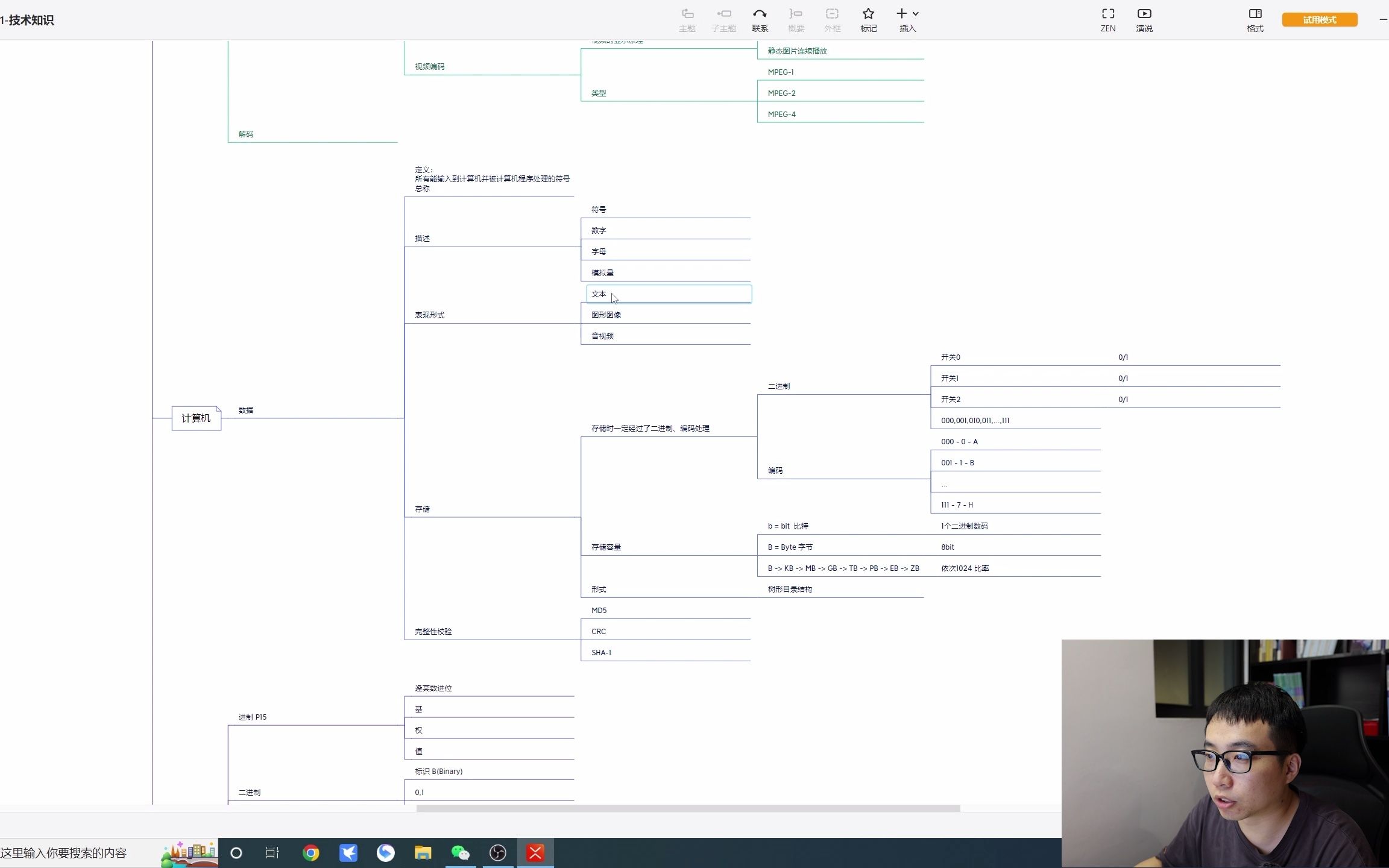Select the 计算机 central topic node
Screen dimensions: 1389x868
coord(196,418)
